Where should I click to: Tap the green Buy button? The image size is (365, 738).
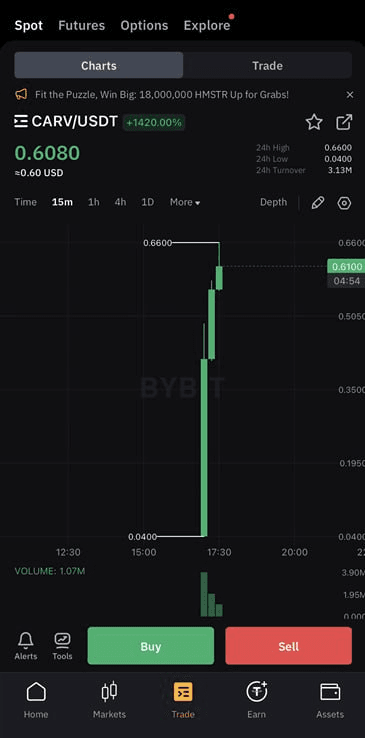tap(151, 646)
